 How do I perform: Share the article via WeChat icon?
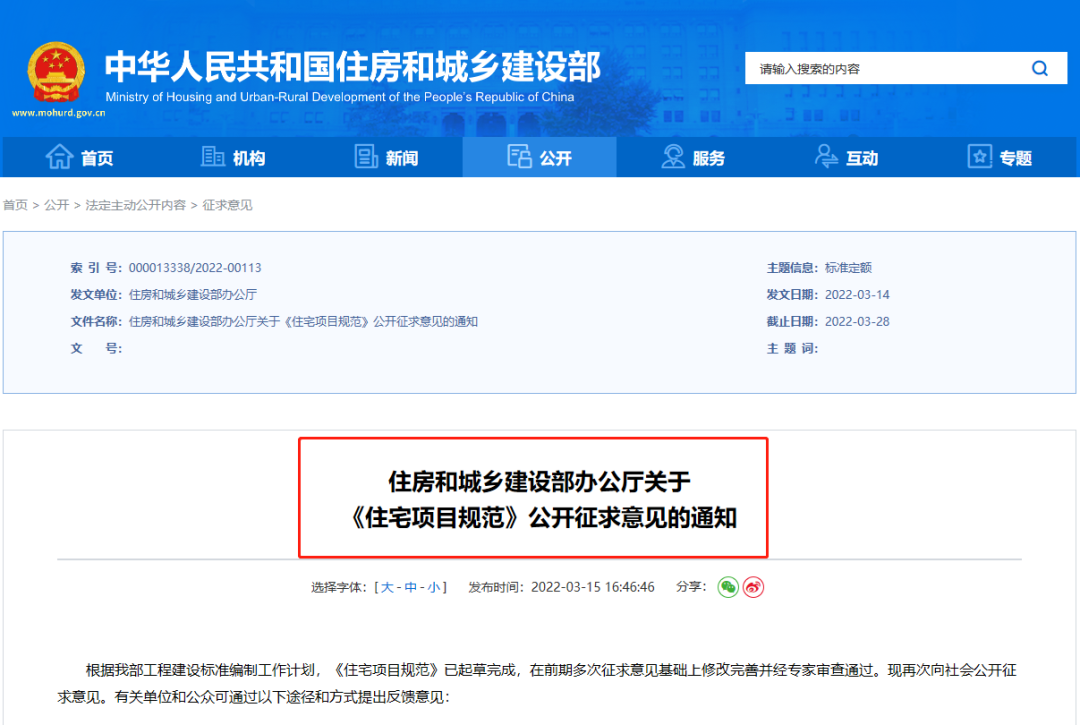[x=728, y=587]
